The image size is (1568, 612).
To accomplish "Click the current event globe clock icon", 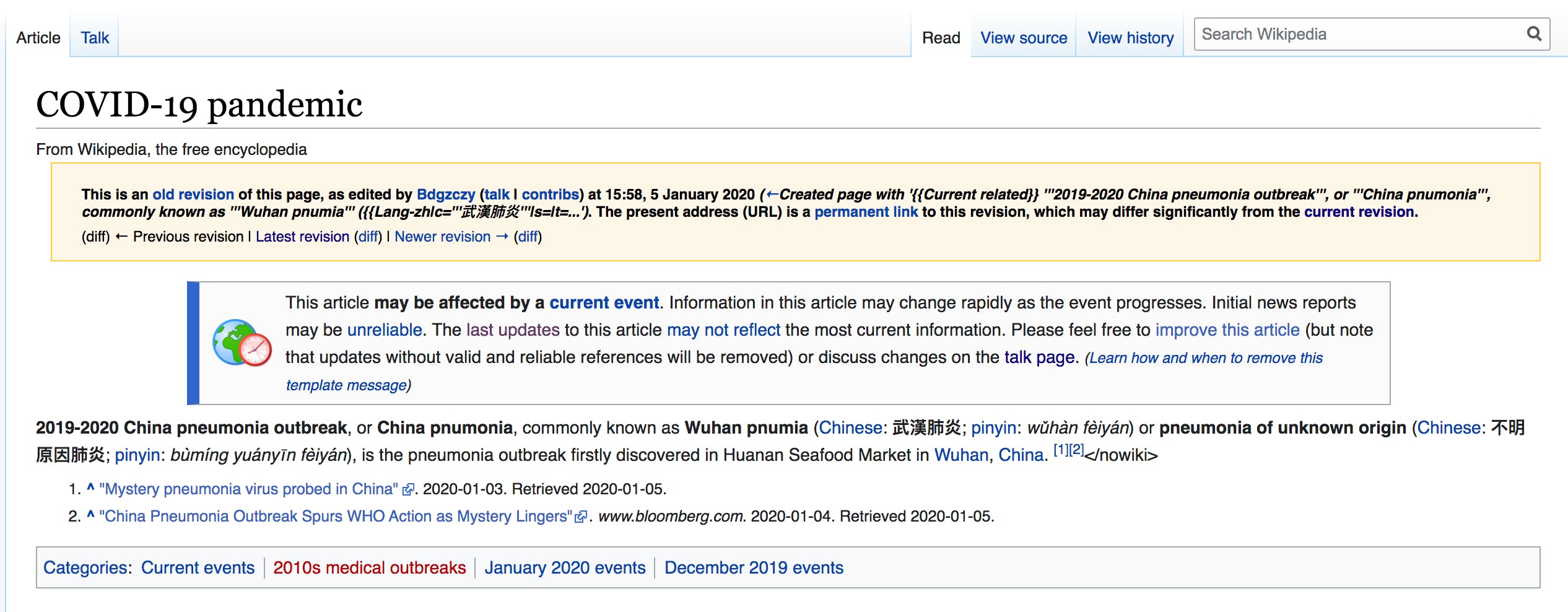I will coord(242,343).
